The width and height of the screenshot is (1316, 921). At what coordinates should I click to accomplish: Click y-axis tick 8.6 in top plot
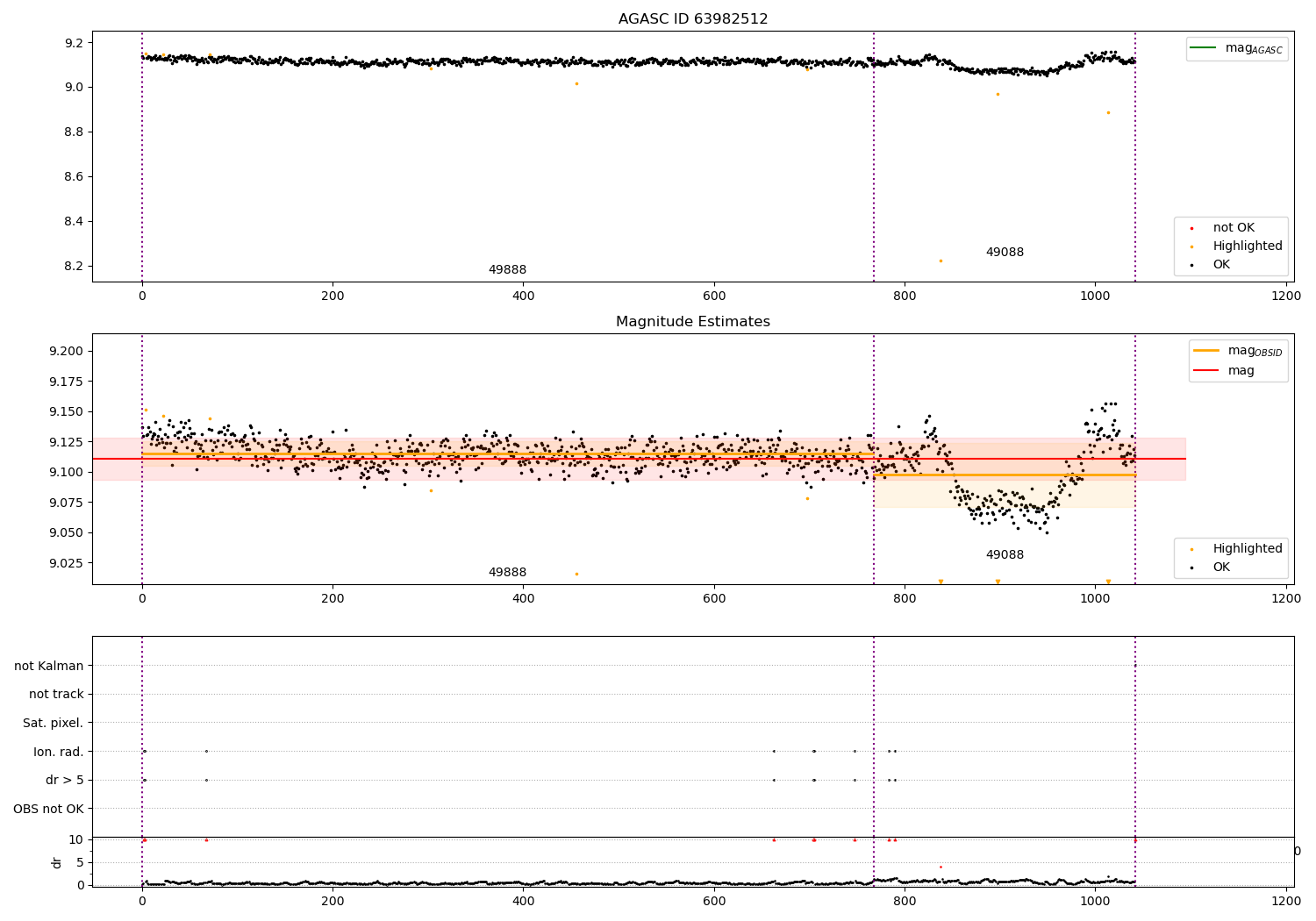tap(75, 176)
